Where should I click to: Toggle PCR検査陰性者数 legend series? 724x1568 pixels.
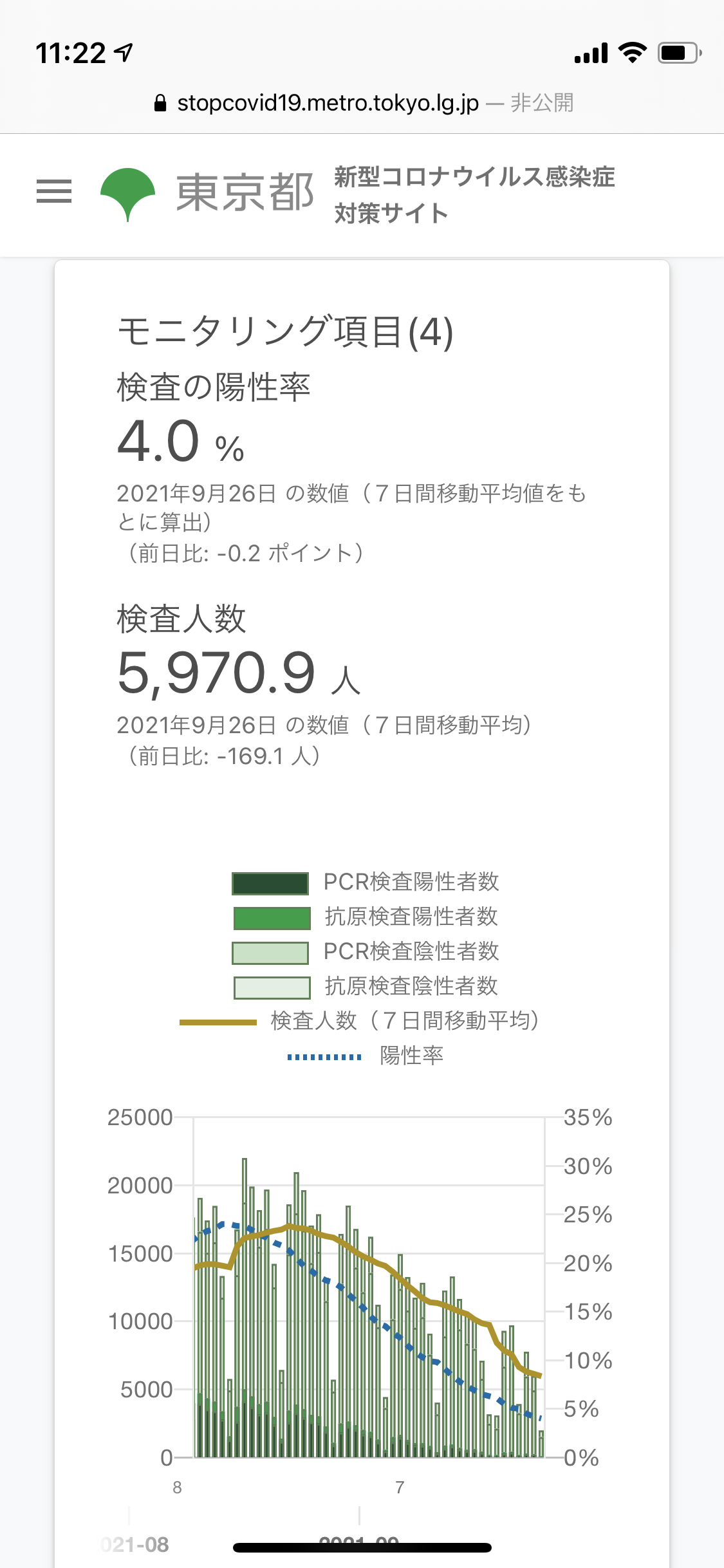(366, 951)
